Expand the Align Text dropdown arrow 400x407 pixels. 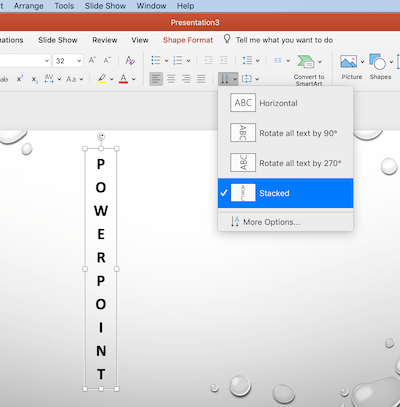pyautogui.click(x=257, y=79)
